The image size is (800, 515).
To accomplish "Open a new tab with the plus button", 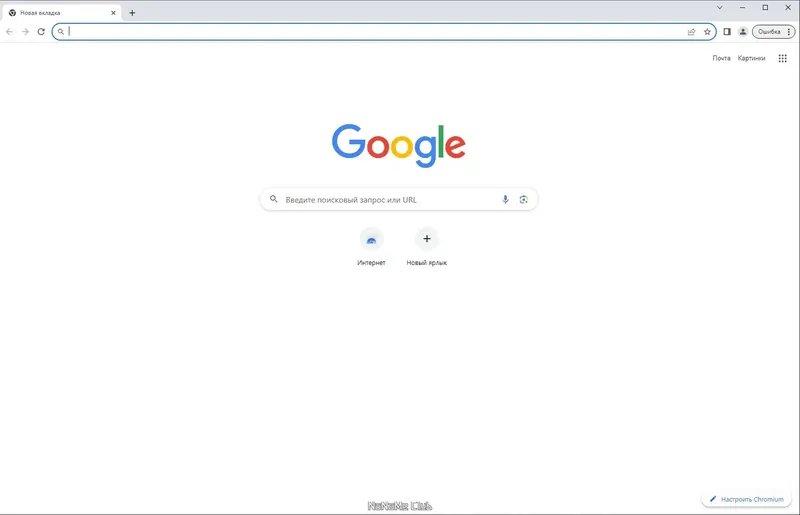I will pos(132,13).
